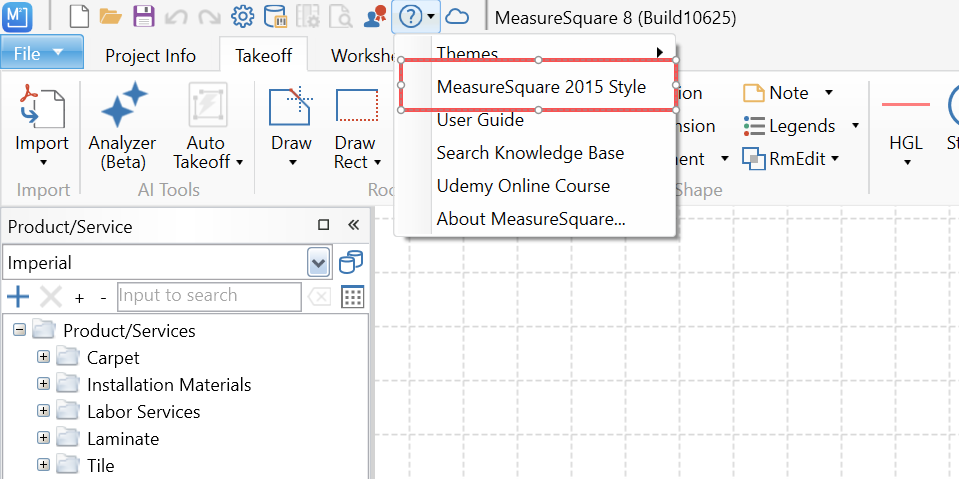The height and width of the screenshot is (479, 959).
Task: Toggle grid view icon beside search
Action: (353, 297)
